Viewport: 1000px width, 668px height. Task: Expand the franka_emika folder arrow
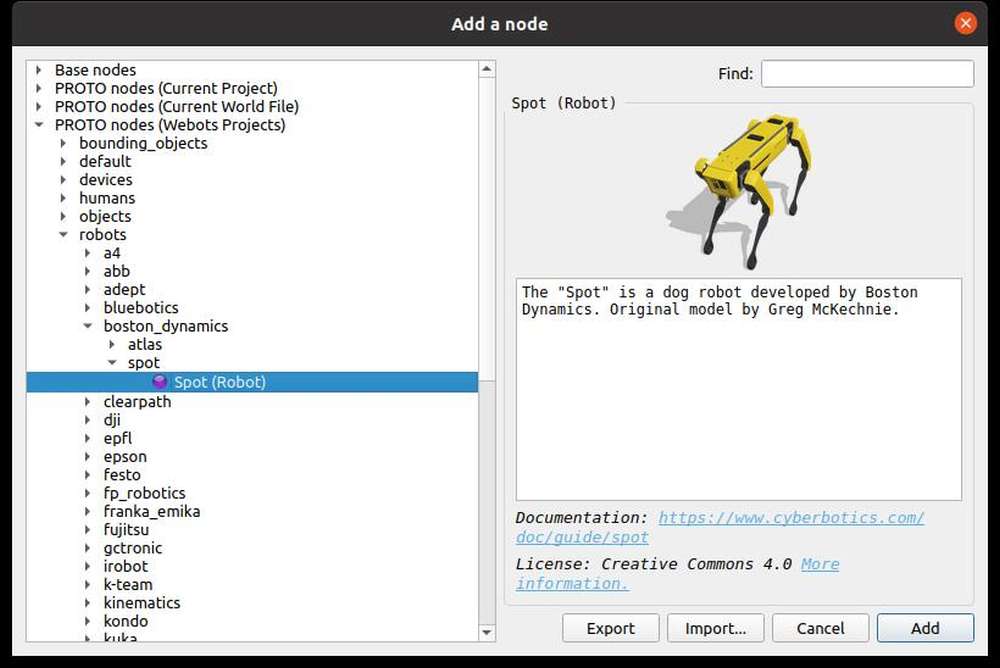[87, 511]
